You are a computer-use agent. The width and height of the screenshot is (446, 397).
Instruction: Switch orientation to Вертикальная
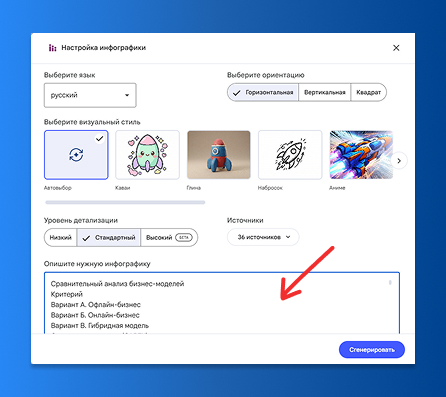coord(325,92)
